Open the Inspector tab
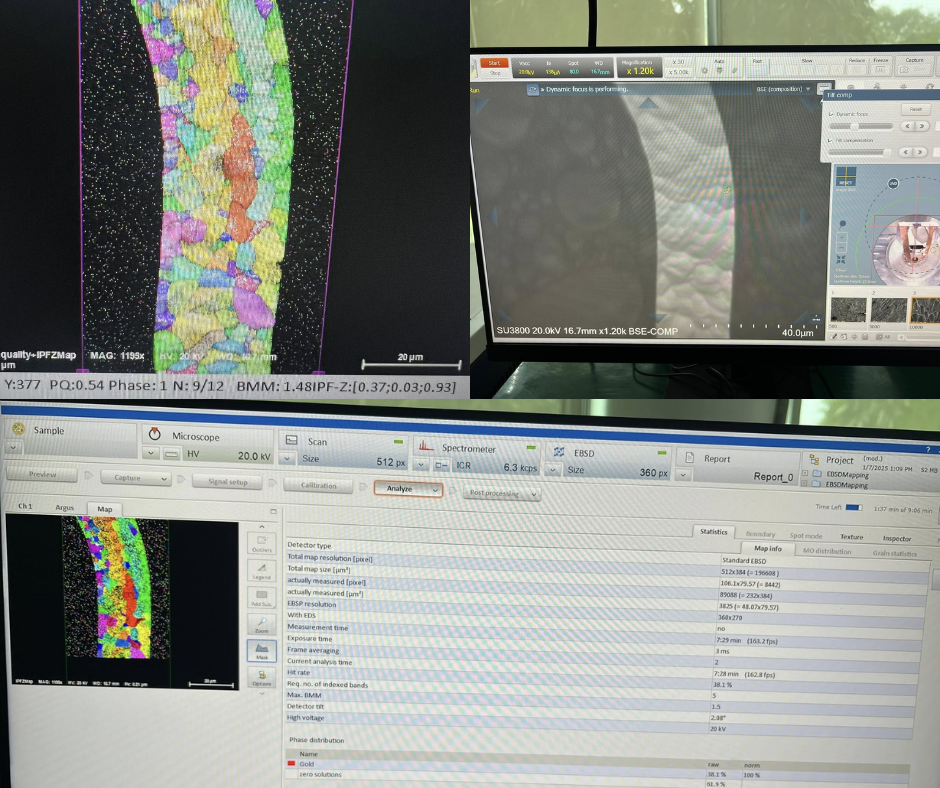 click(x=897, y=539)
